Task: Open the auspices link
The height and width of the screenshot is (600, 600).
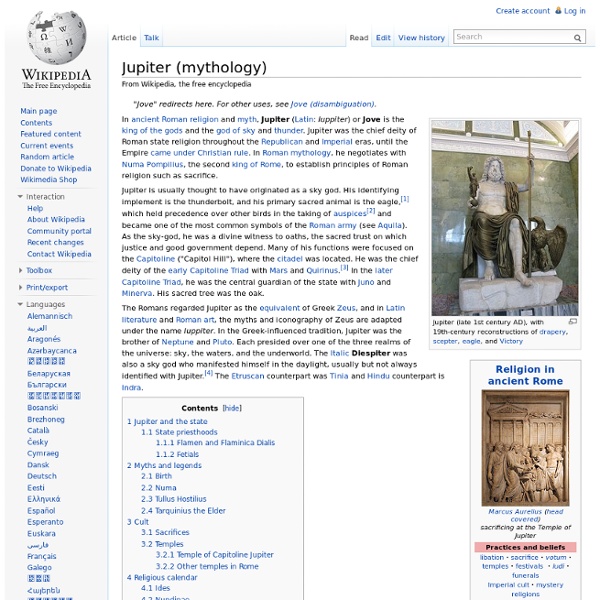Action: point(350,214)
